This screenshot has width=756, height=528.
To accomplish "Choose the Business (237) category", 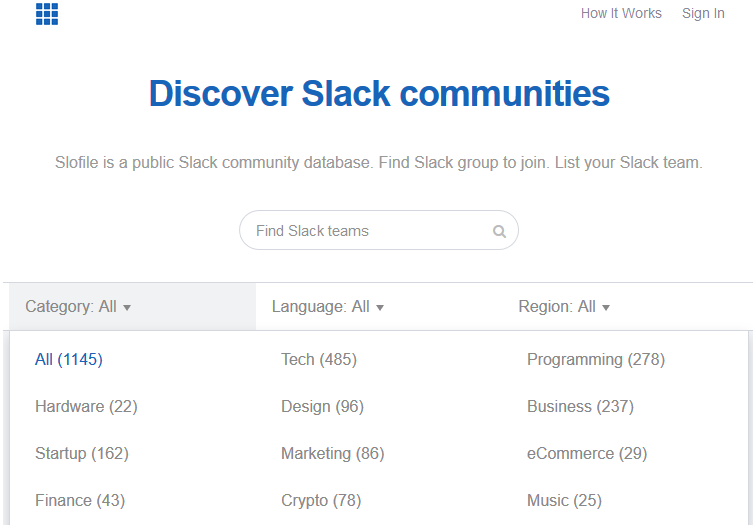I will tap(580, 406).
